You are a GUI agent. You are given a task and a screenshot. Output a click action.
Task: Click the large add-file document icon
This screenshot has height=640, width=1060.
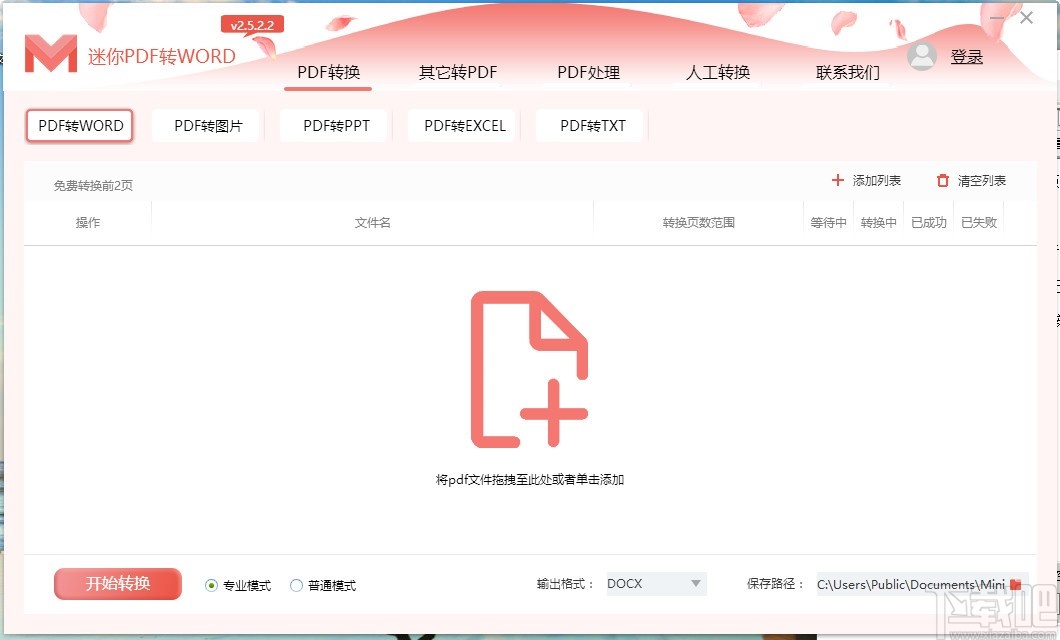pos(529,369)
